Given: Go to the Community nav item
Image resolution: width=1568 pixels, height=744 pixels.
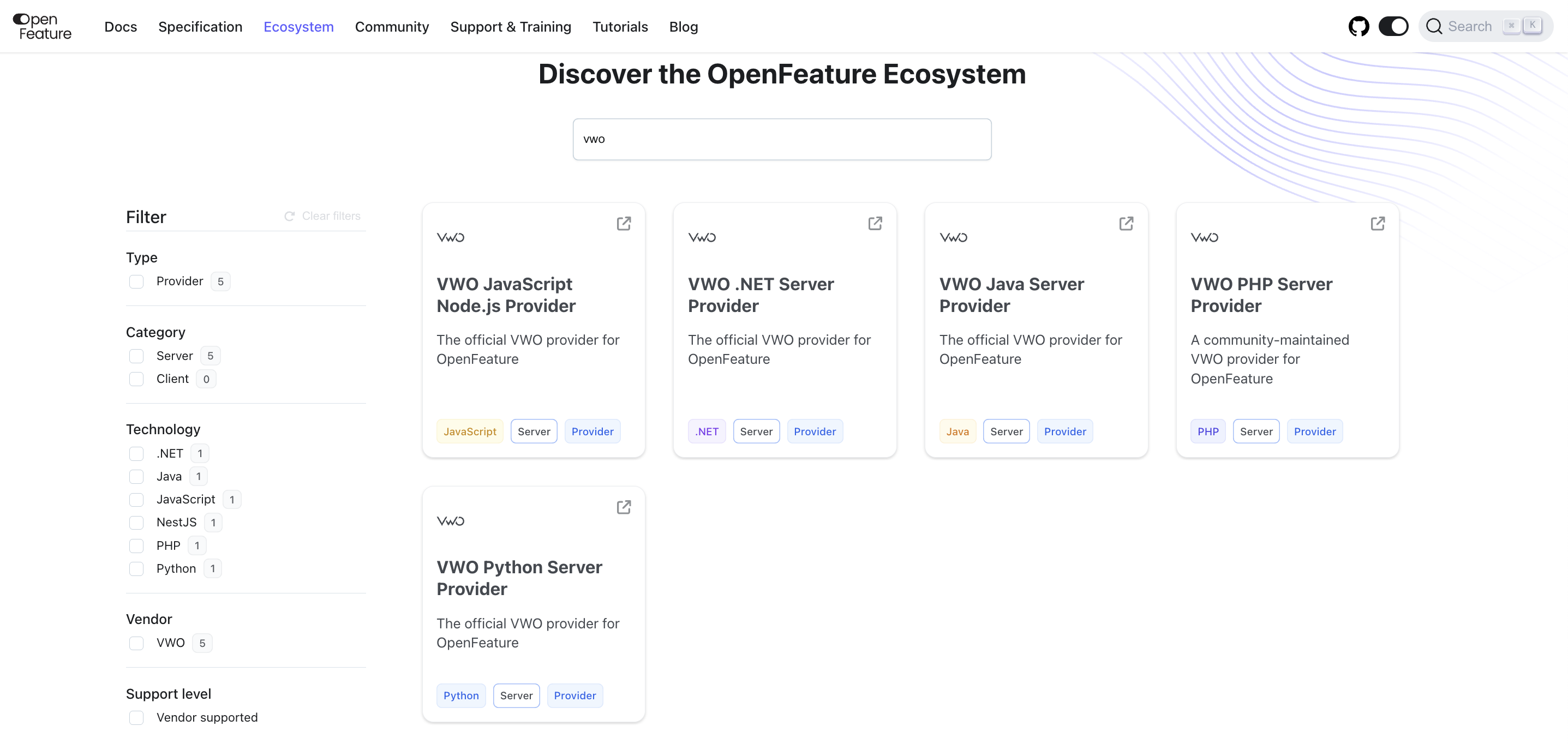Looking at the screenshot, I should pyautogui.click(x=391, y=27).
